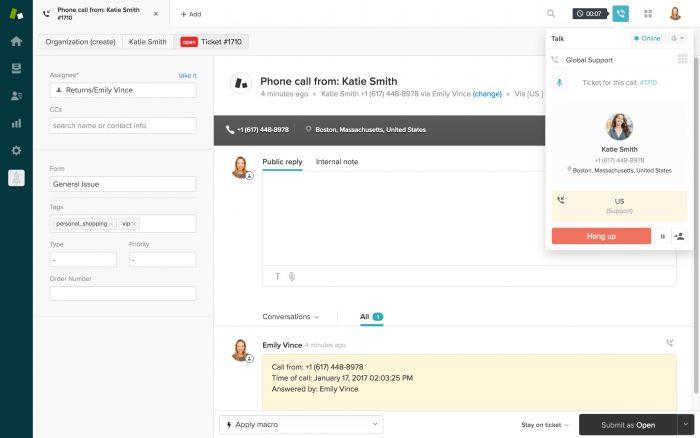This screenshot has width=700, height=438.
Task: Mute the microphone in the Talk panel
Action: [560, 81]
